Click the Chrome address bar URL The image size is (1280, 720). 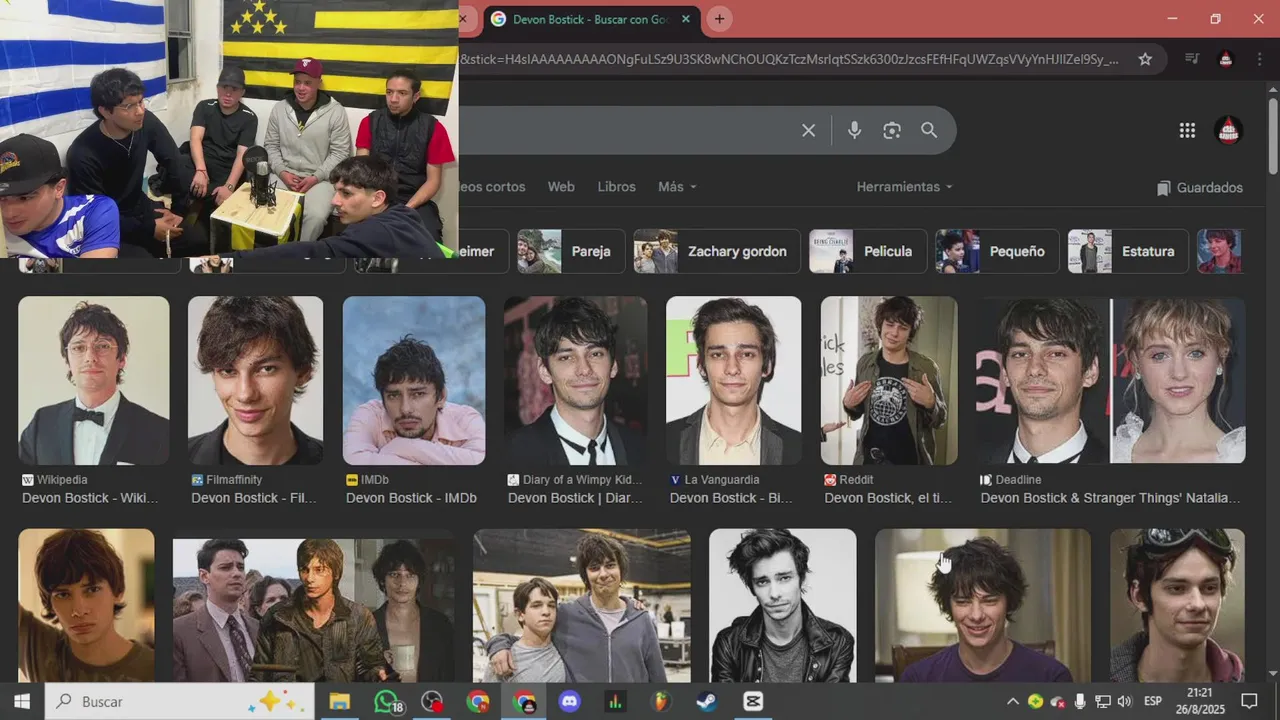click(790, 59)
